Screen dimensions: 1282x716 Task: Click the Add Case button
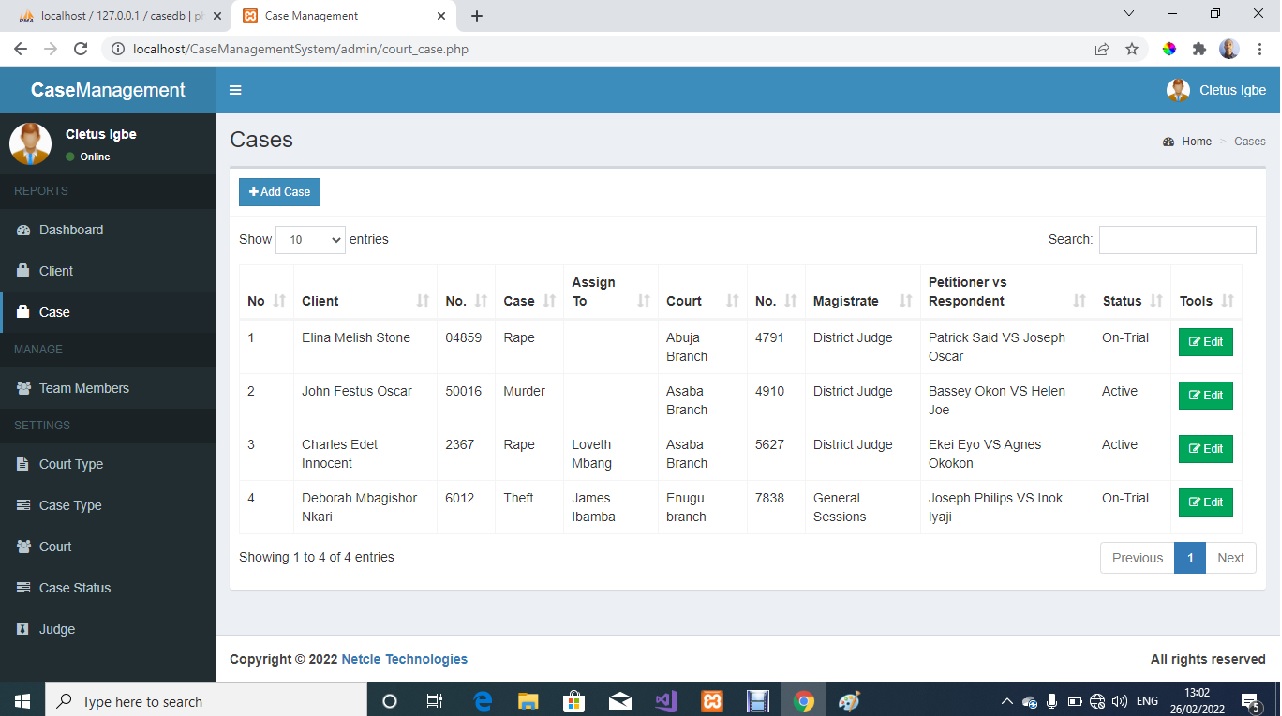tap(278, 191)
